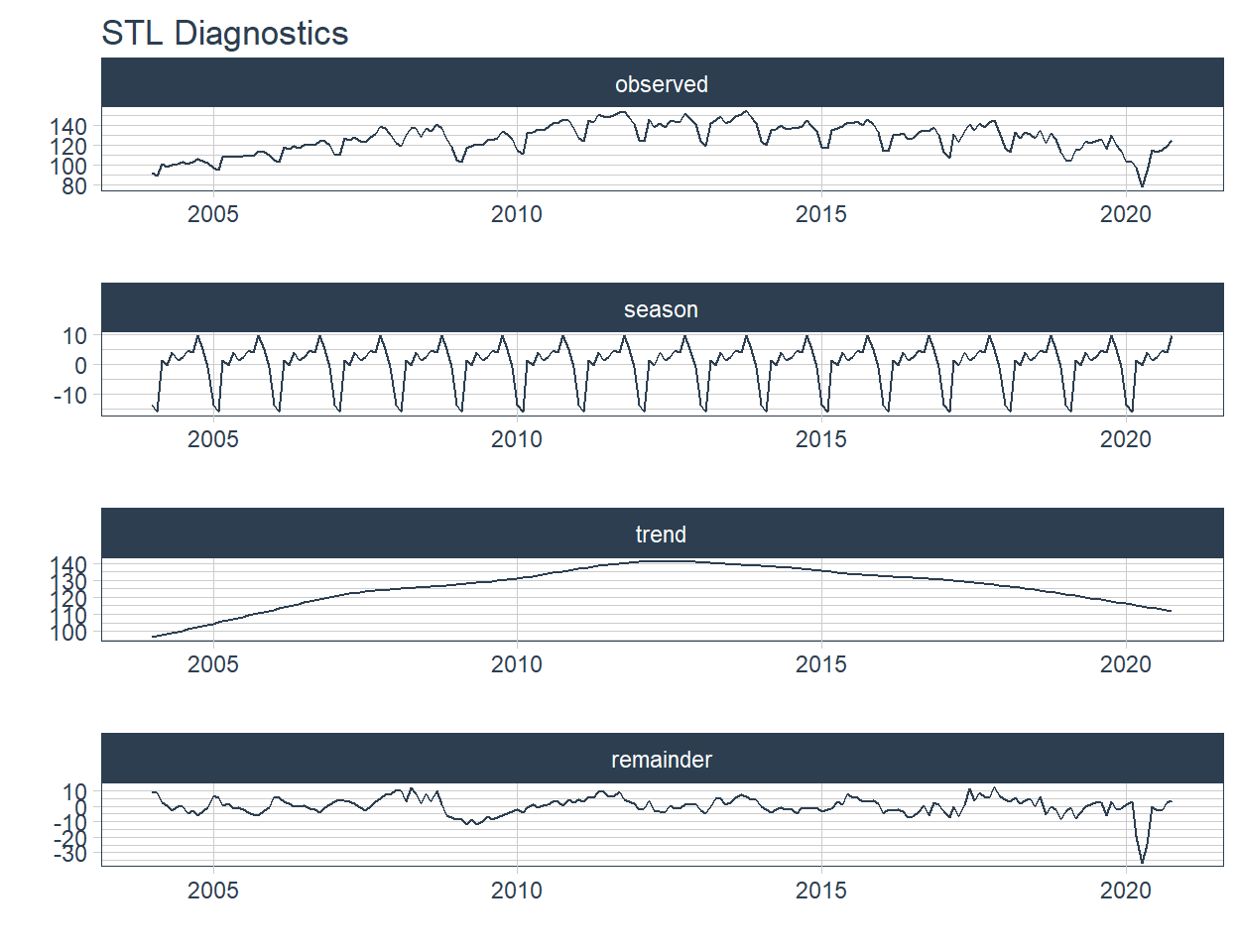1238x952 pixels.
Task: Click the 2020 lowest point in observed line
Action: click(1143, 185)
